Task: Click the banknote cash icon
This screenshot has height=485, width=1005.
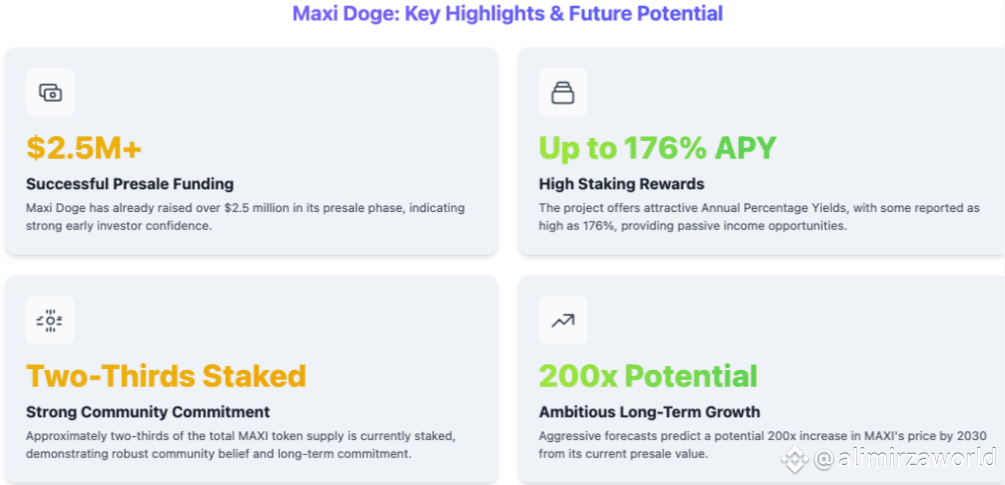Action: point(50,92)
